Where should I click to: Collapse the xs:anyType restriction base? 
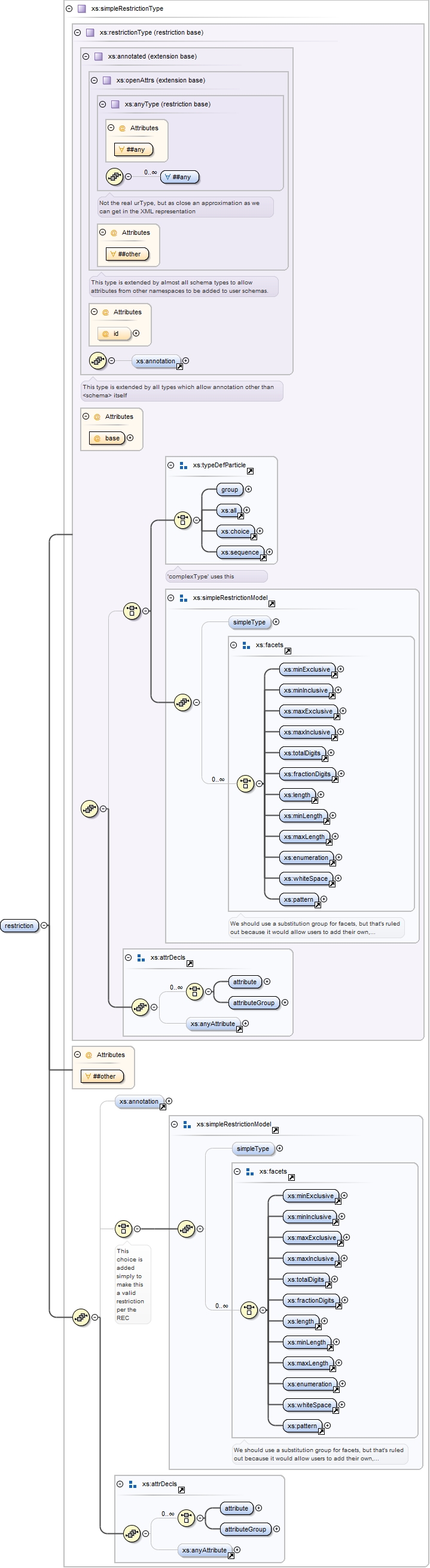click(x=102, y=104)
